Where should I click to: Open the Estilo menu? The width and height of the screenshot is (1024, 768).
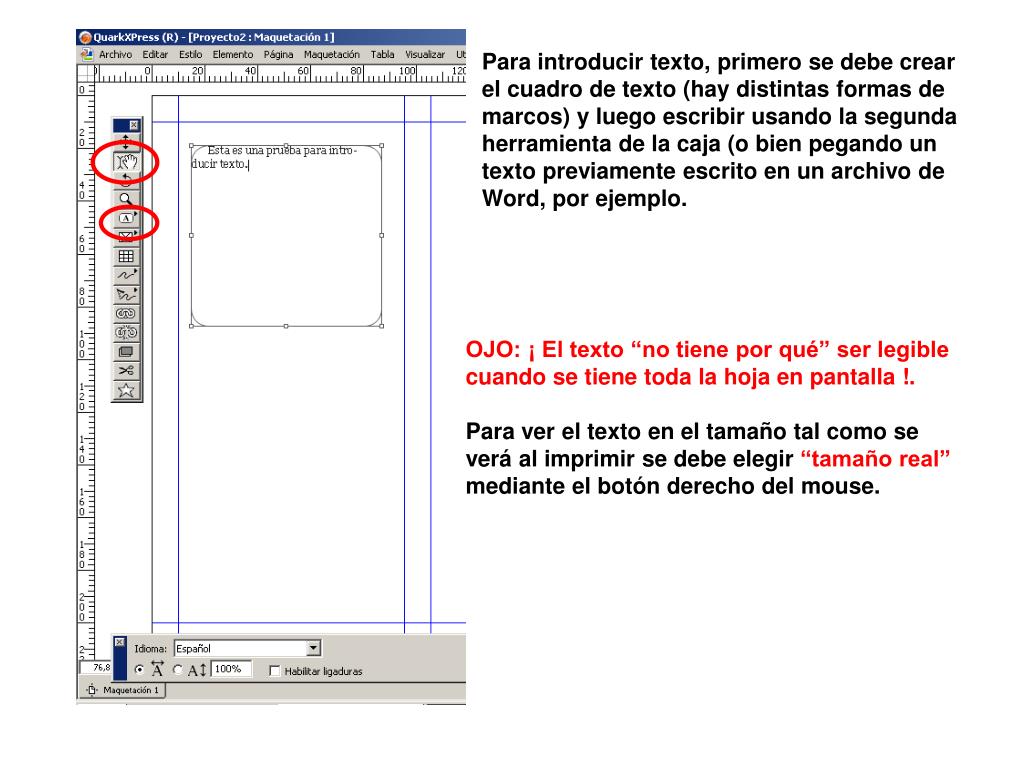191,55
